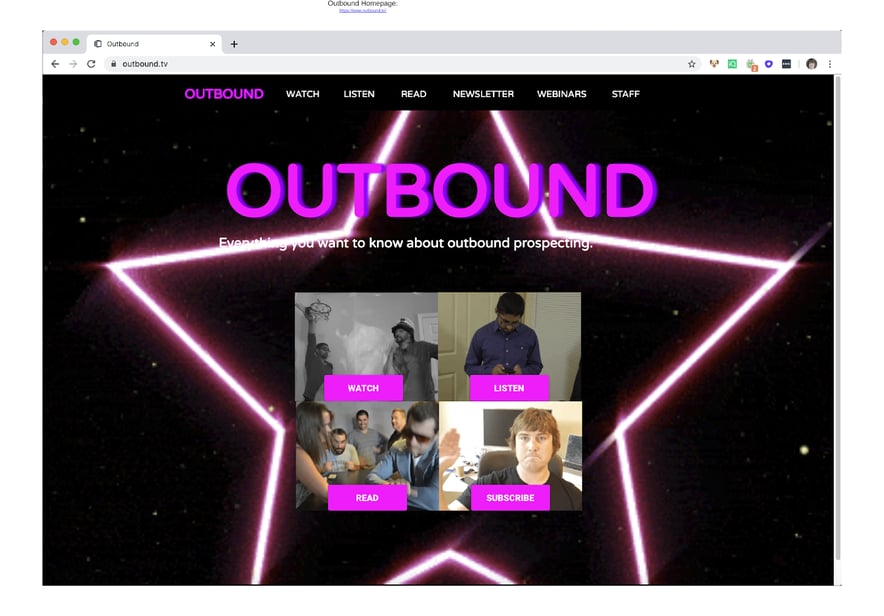Close the Outbound tab

[x=213, y=44]
